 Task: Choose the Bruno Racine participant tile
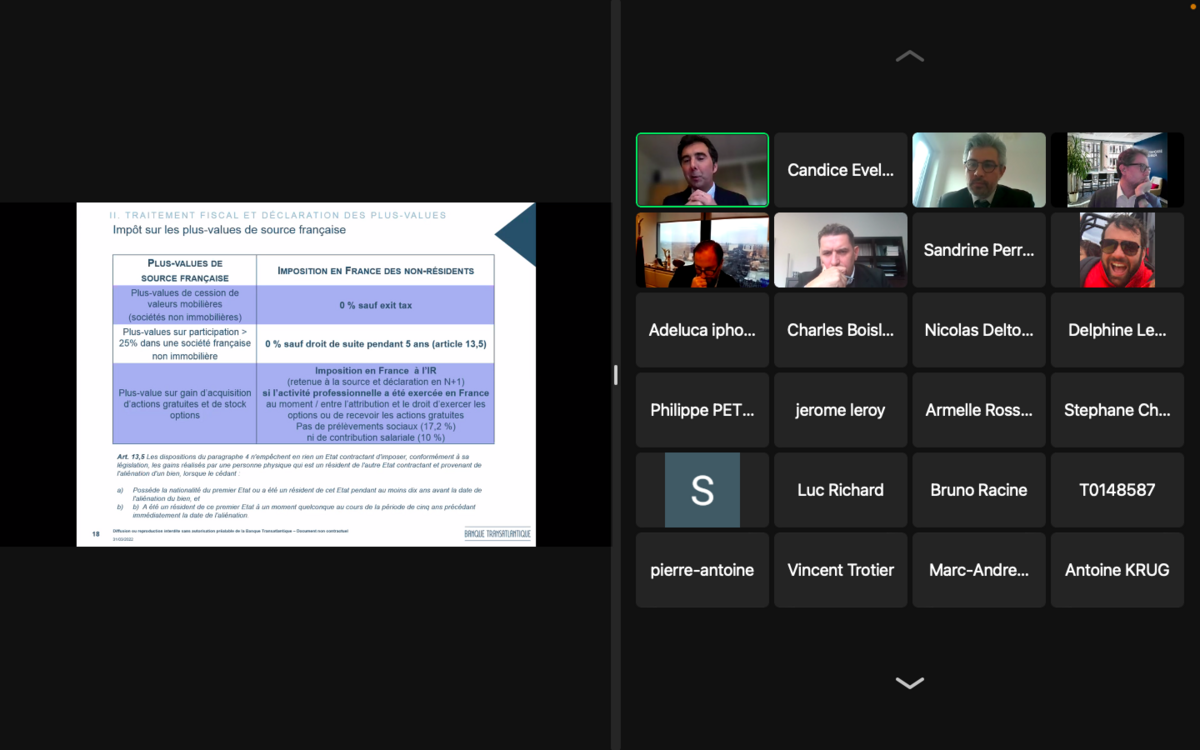(x=979, y=490)
